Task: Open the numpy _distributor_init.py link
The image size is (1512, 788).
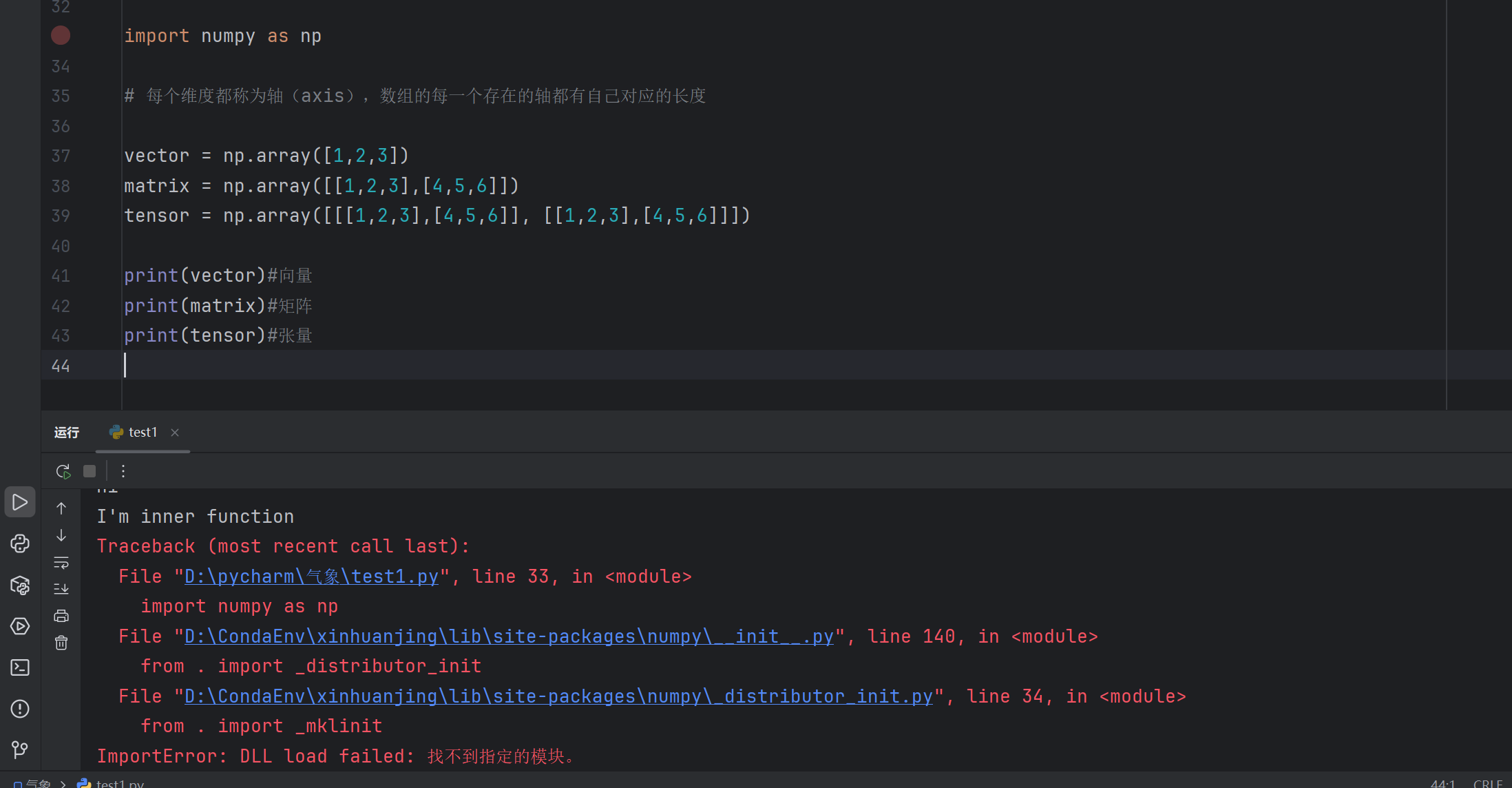Action: tap(558, 696)
